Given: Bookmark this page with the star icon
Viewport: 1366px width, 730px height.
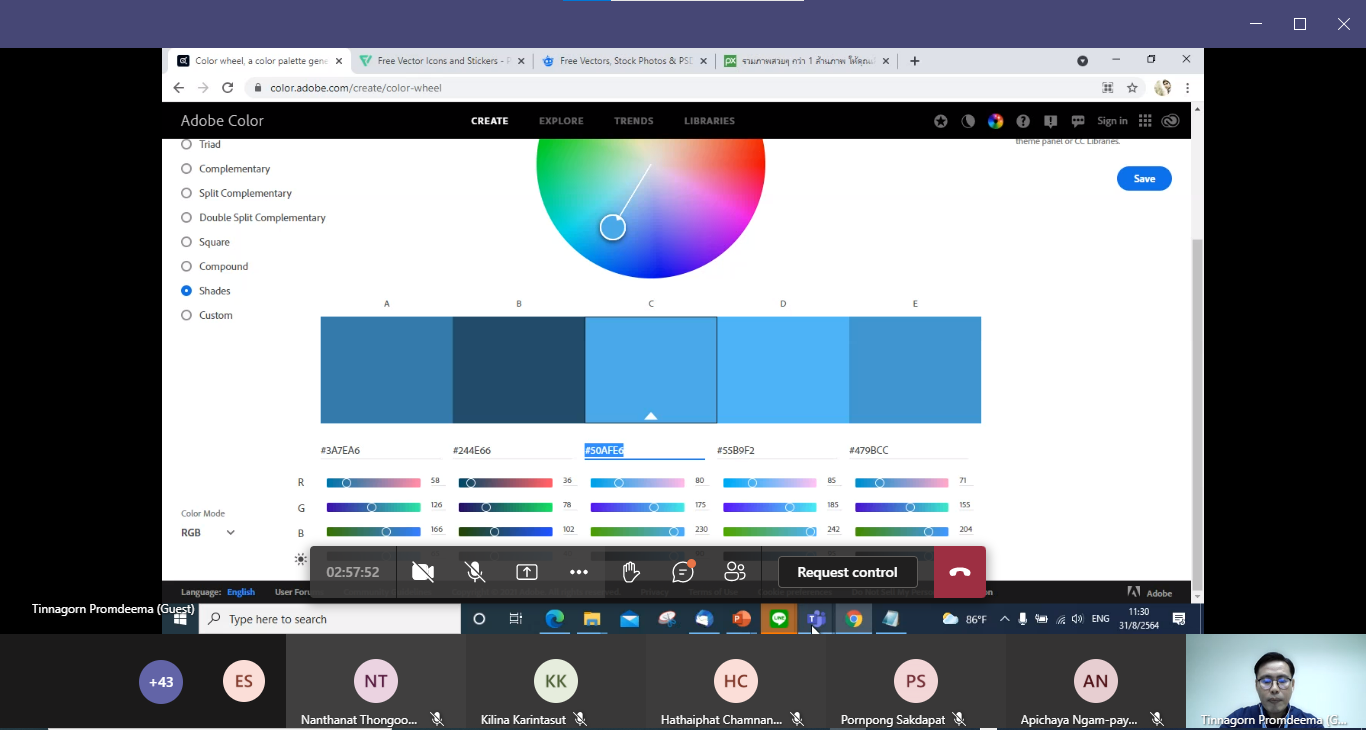Looking at the screenshot, I should 1132,88.
